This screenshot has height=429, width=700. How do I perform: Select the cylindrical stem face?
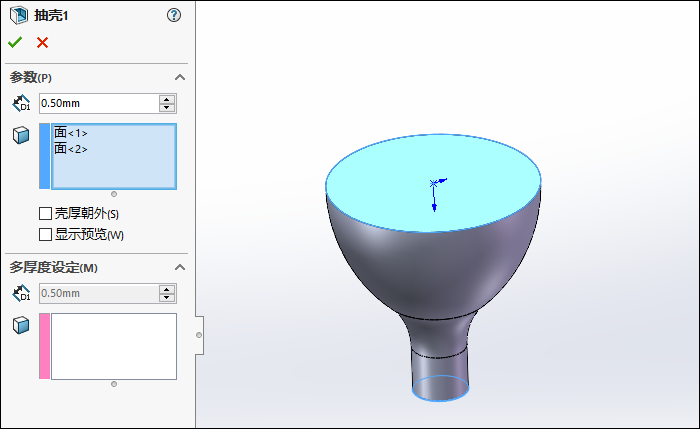tap(440, 366)
